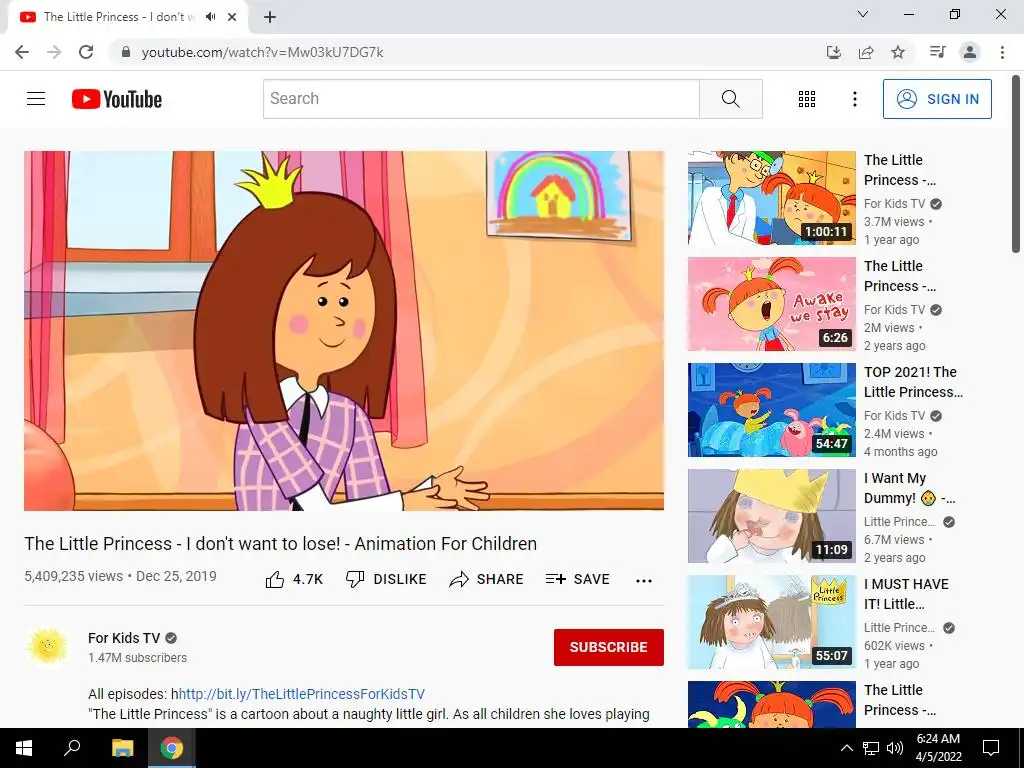This screenshot has width=1024, height=768.
Task: Show hidden system tray icons
Action: [846, 748]
